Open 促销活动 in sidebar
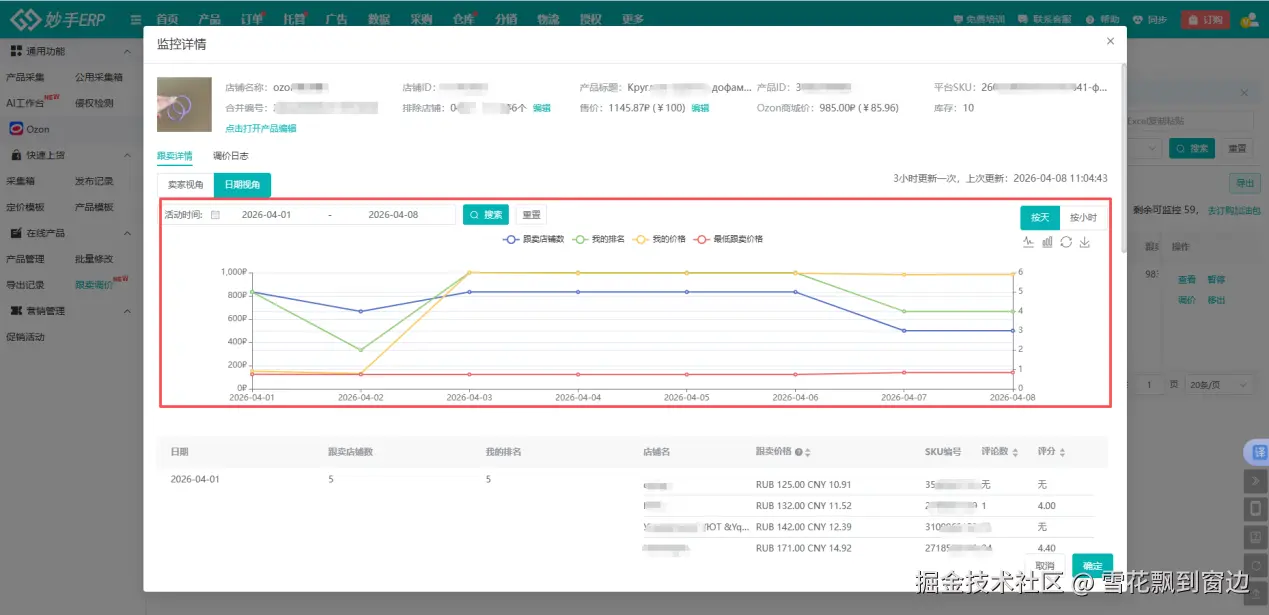The height and width of the screenshot is (615, 1269). pos(25,337)
